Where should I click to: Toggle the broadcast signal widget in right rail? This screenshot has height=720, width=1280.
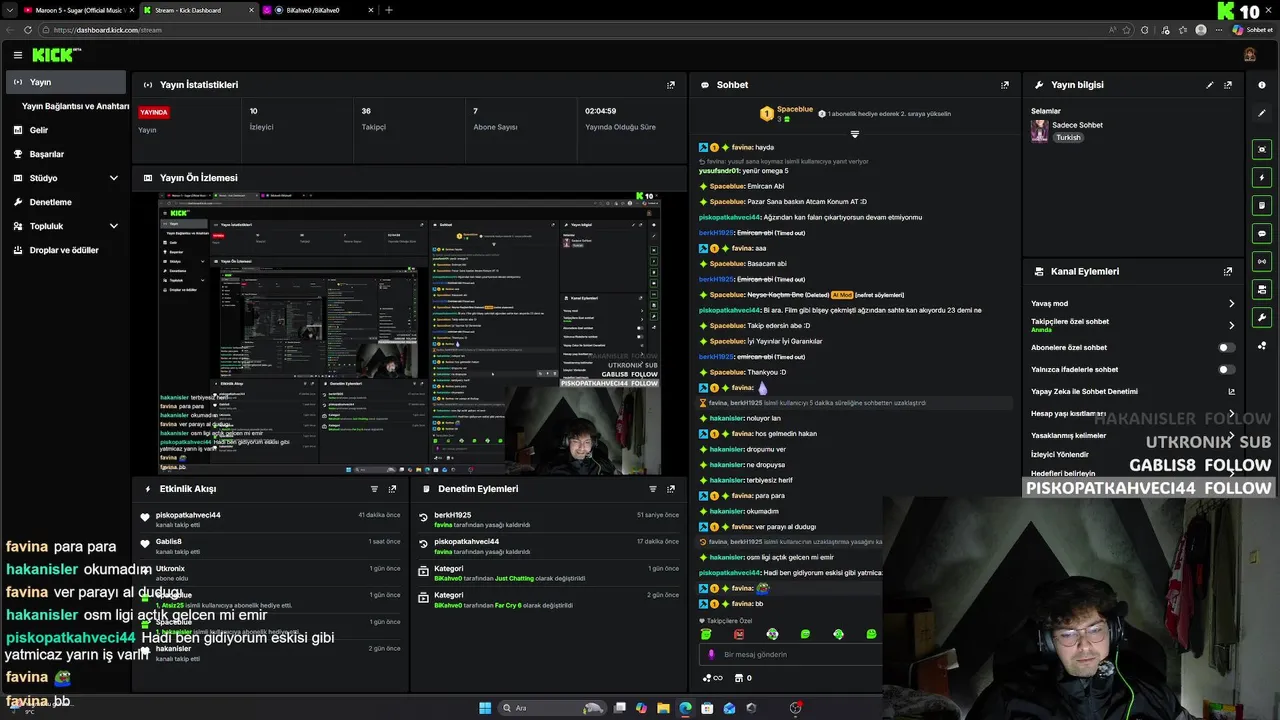point(1262,261)
